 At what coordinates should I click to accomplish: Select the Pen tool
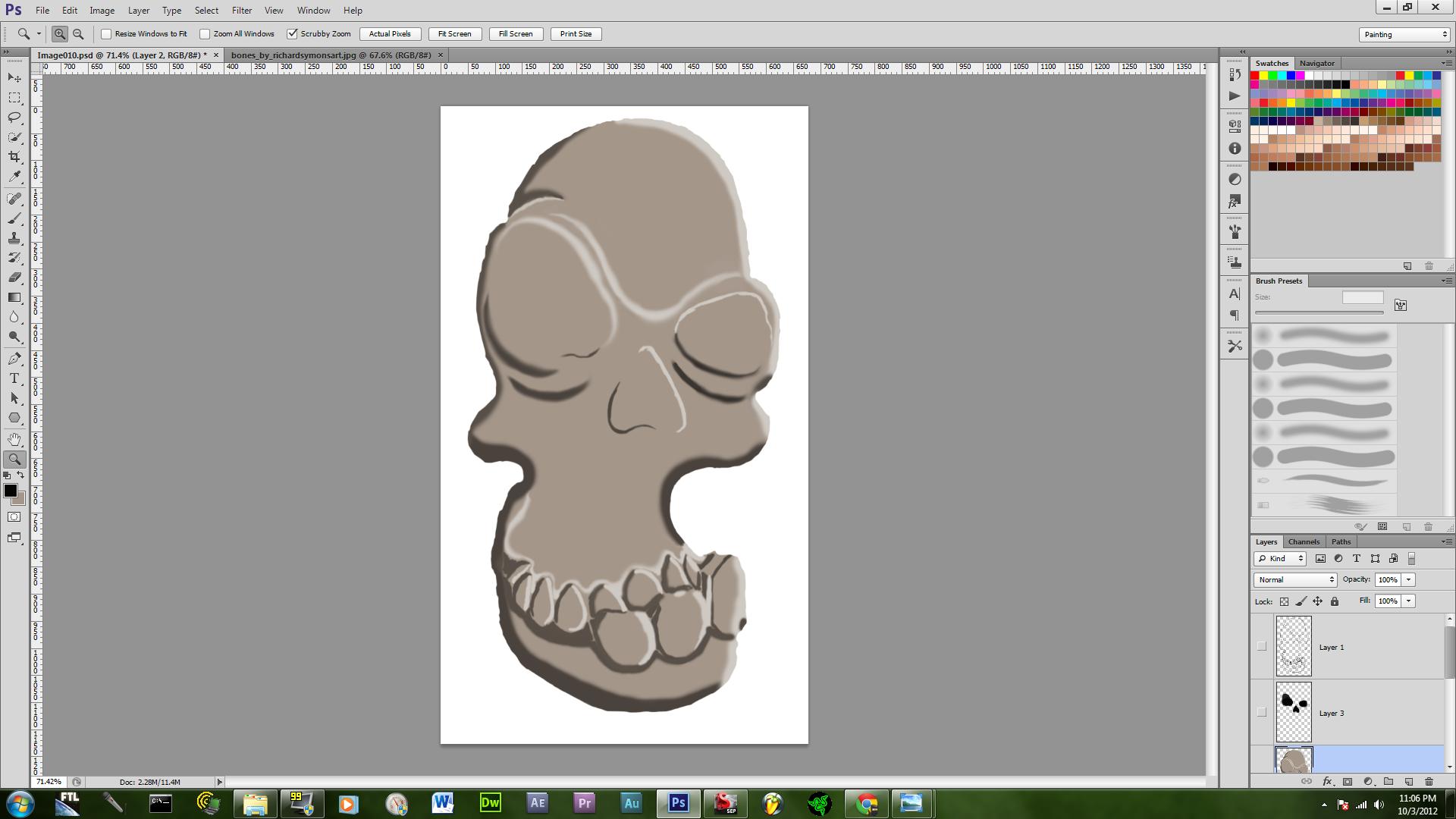[x=14, y=359]
